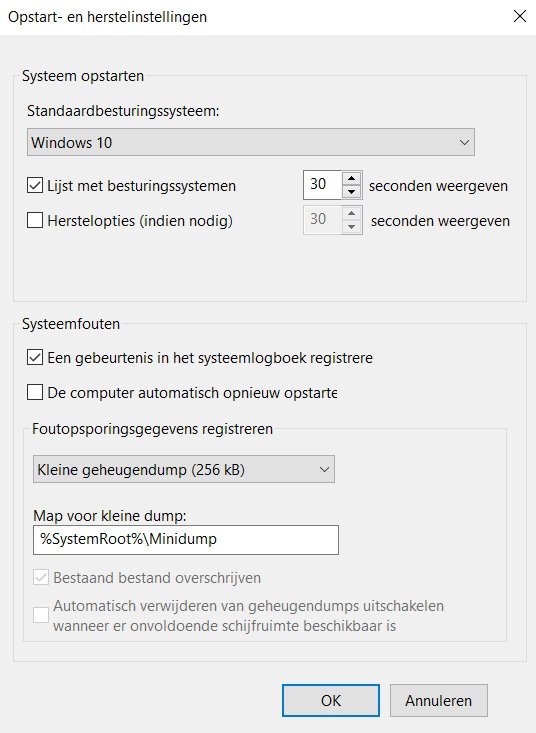This screenshot has width=536, height=733.
Task: Click the chevron on the geheugendump combo box
Action: [x=324, y=469]
